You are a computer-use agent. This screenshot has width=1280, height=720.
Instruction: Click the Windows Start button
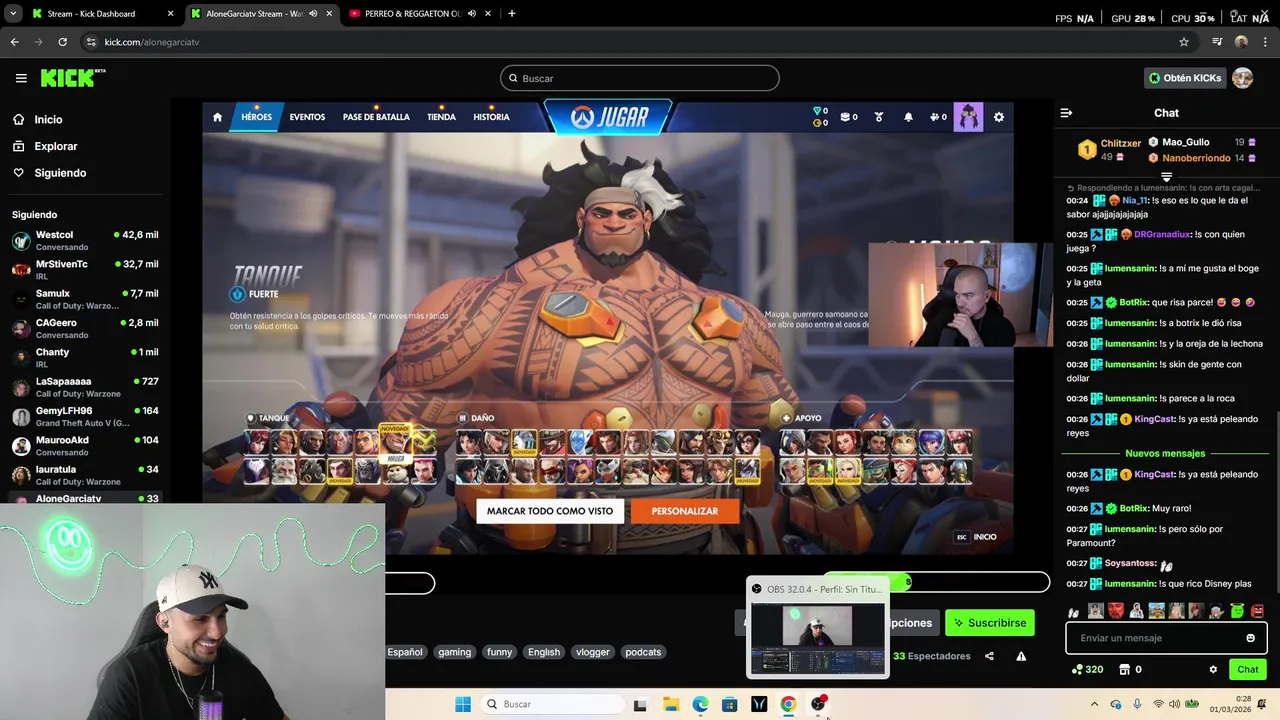(463, 704)
